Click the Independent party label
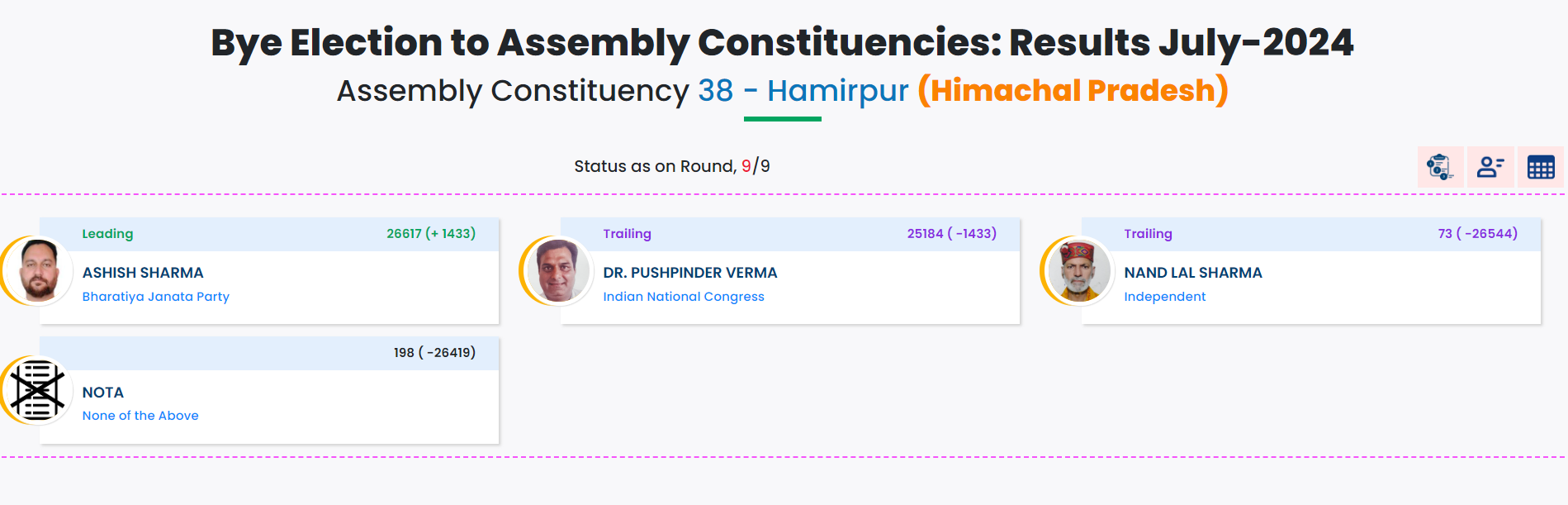This screenshot has width=1568, height=505. [x=1164, y=297]
